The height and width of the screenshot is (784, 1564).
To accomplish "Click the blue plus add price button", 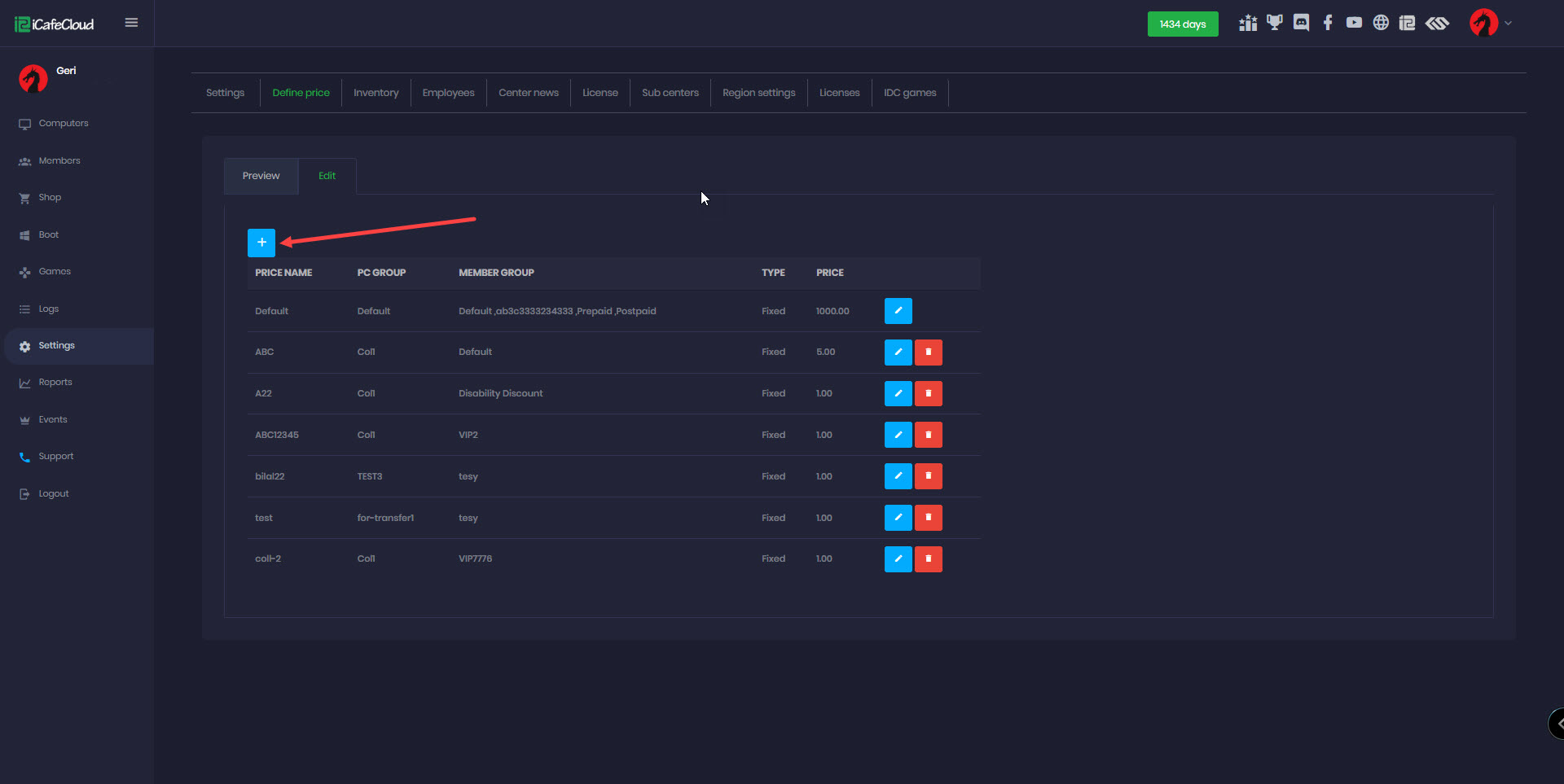I will pyautogui.click(x=261, y=243).
